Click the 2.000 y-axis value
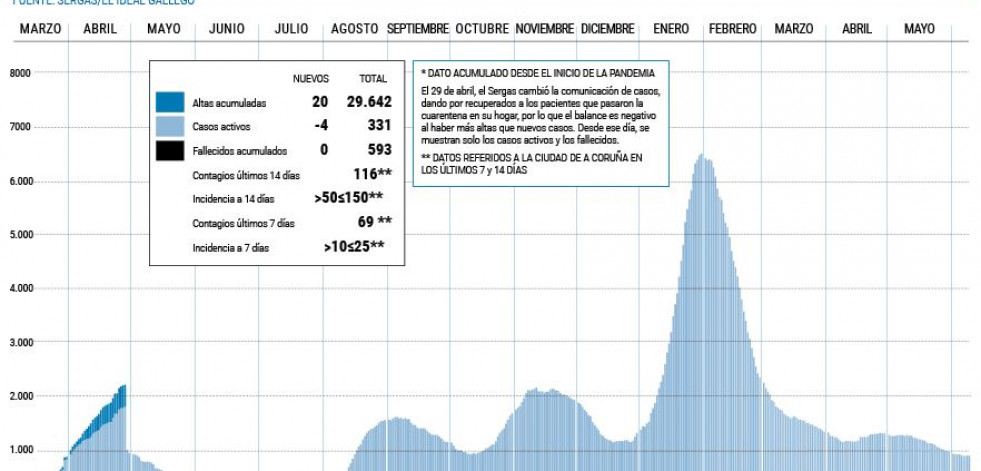 tap(20, 396)
